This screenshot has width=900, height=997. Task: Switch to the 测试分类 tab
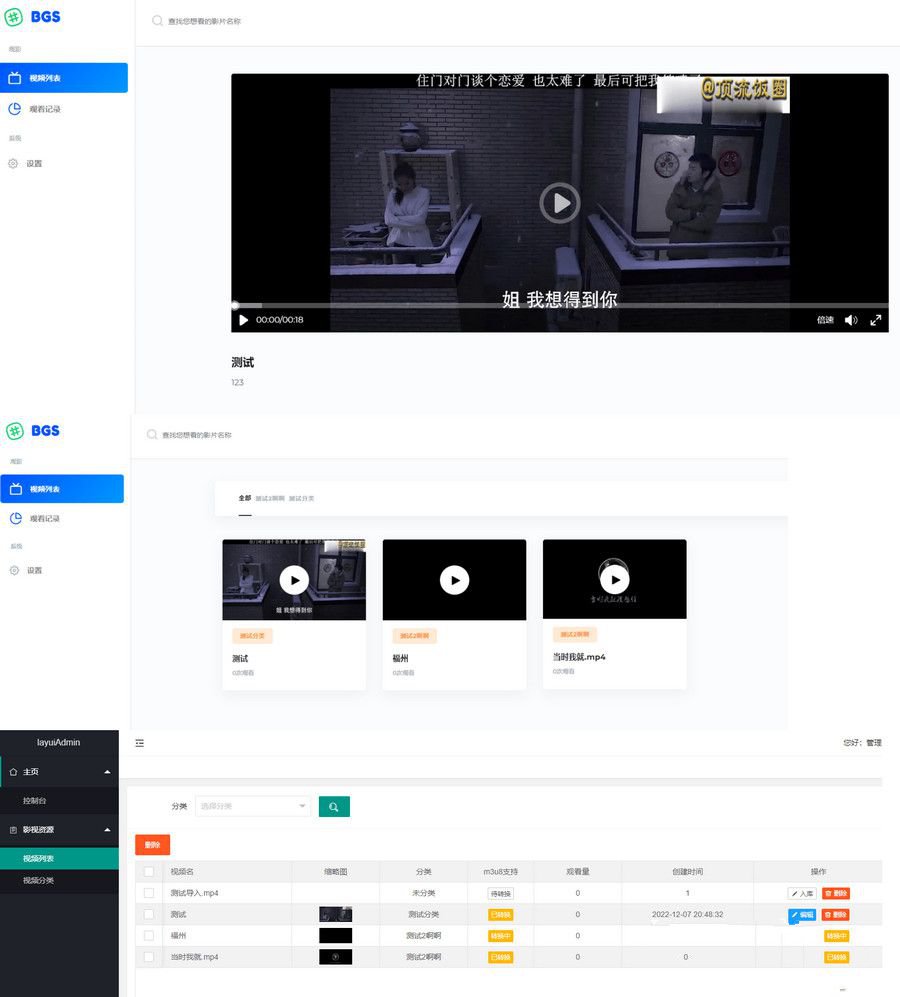coord(301,498)
